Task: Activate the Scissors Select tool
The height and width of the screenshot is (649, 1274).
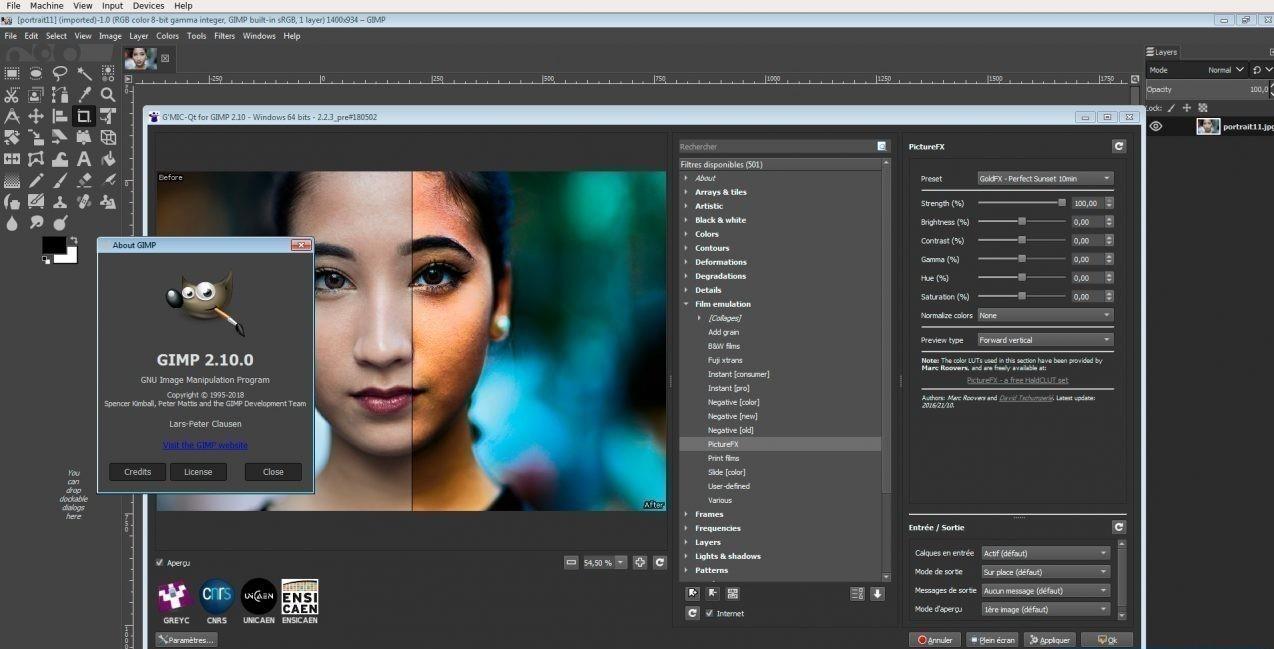Action: pyautogui.click(x=12, y=95)
